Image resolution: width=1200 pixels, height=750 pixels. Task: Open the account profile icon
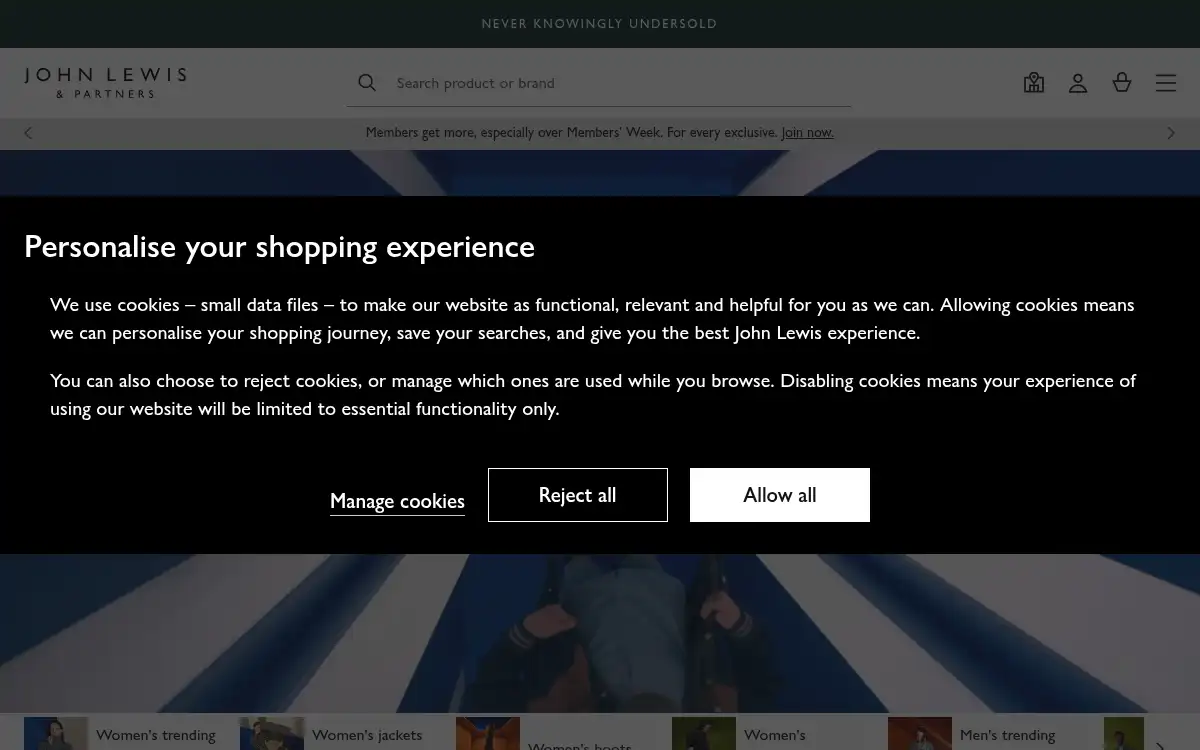click(1078, 83)
